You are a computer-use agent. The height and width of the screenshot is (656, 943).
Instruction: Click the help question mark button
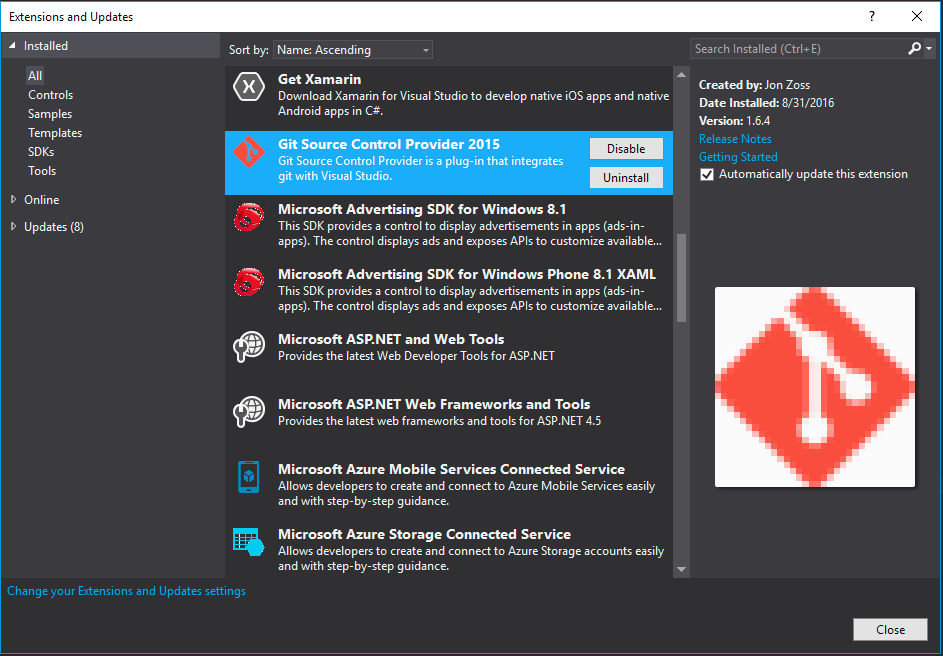click(x=872, y=16)
